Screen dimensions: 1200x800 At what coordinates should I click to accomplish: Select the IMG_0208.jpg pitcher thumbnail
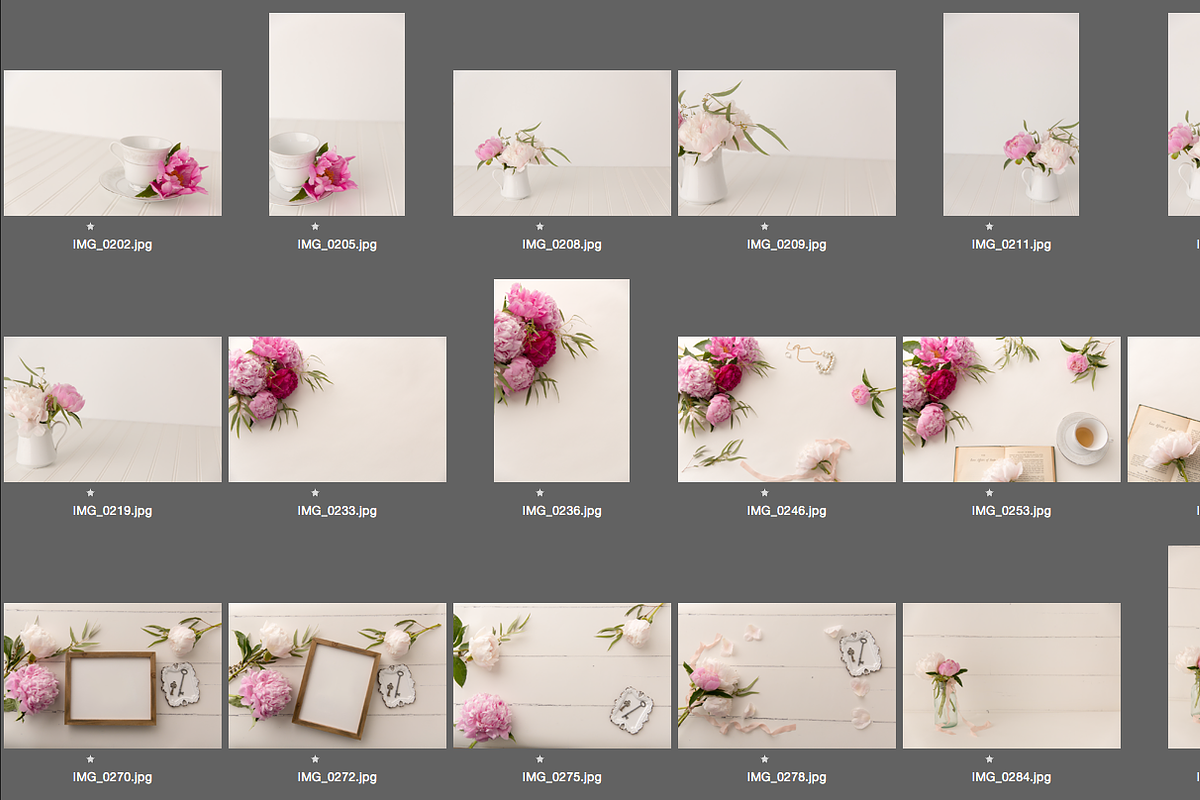click(562, 143)
